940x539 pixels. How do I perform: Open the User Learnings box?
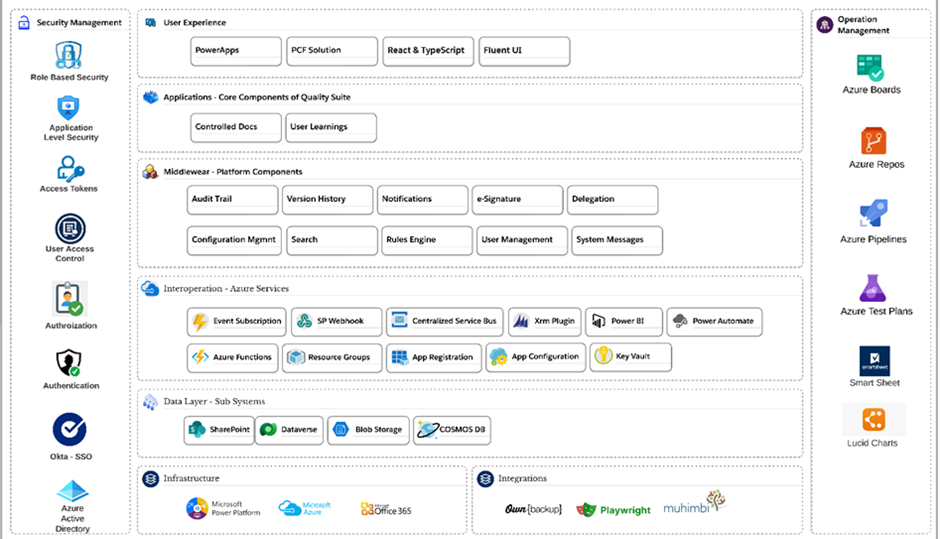point(331,127)
